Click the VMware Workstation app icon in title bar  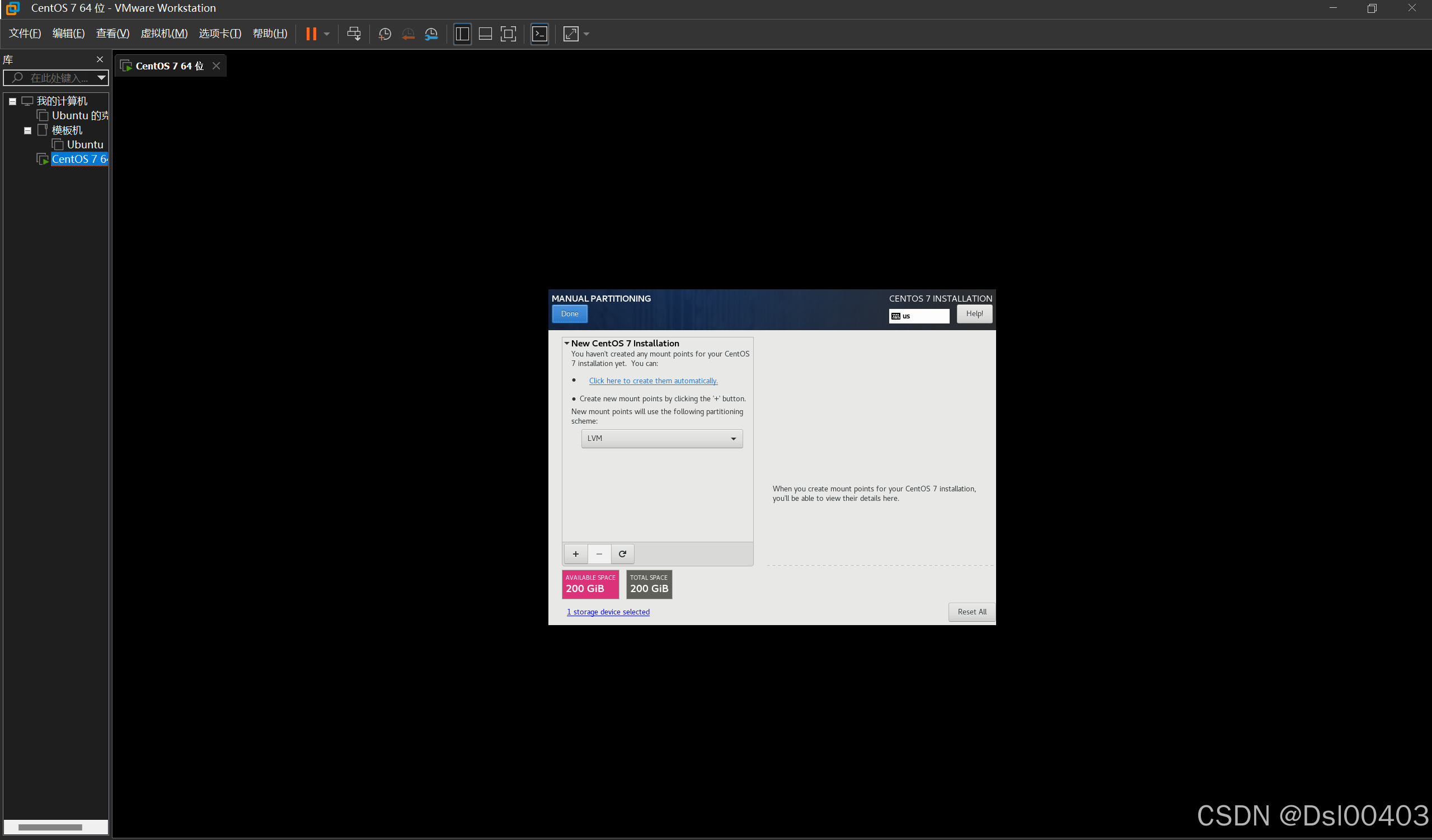pyautogui.click(x=12, y=8)
